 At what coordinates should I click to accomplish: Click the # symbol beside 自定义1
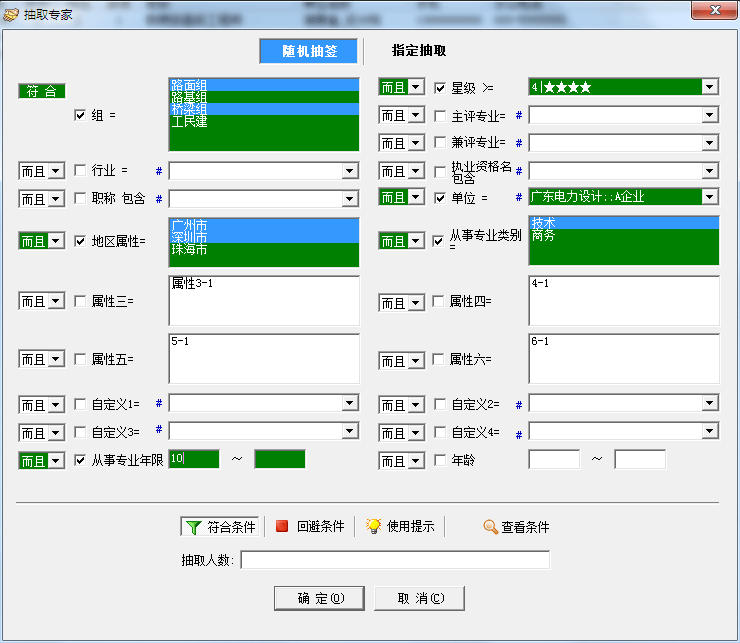[158, 405]
